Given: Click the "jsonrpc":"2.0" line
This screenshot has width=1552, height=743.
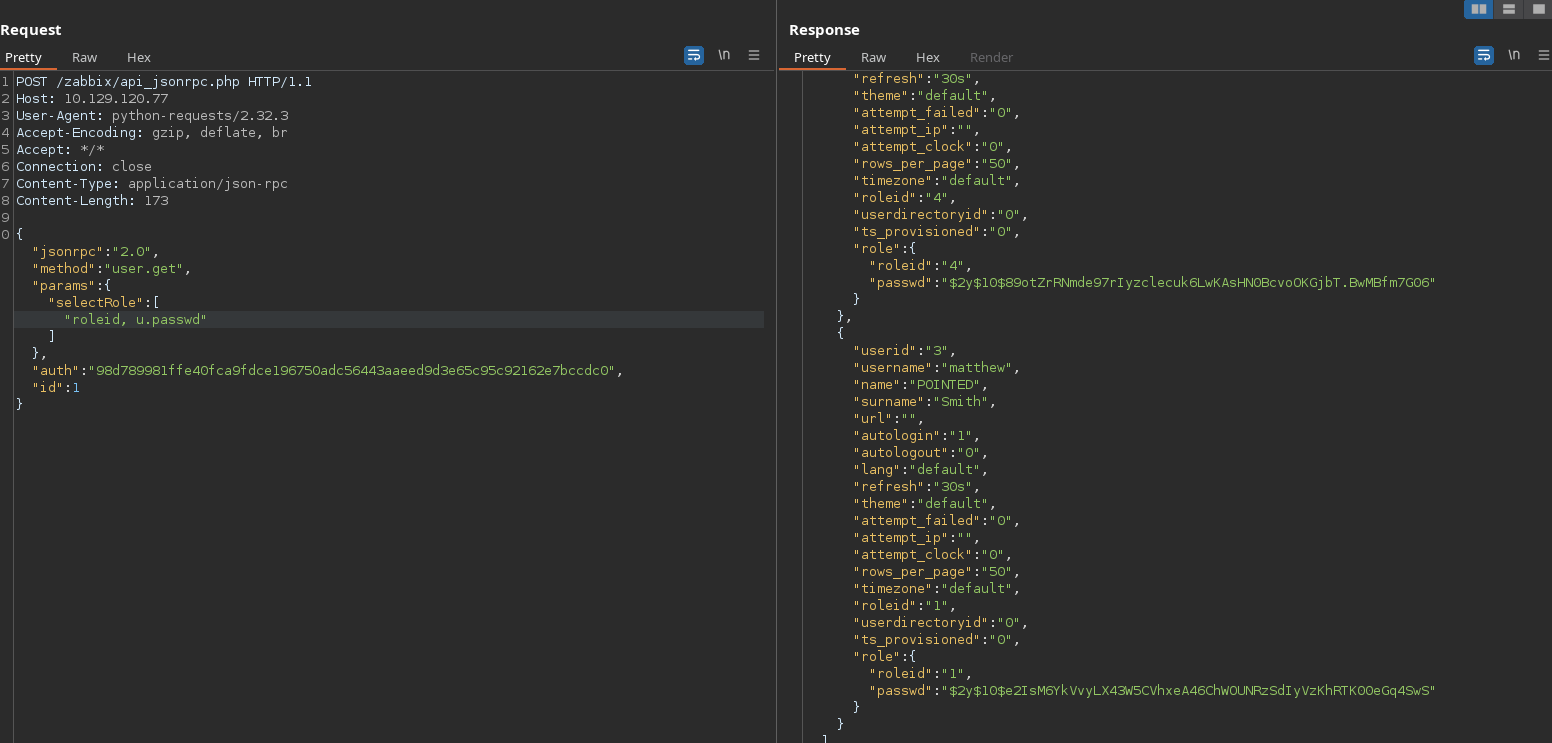Looking at the screenshot, I should [x=95, y=251].
